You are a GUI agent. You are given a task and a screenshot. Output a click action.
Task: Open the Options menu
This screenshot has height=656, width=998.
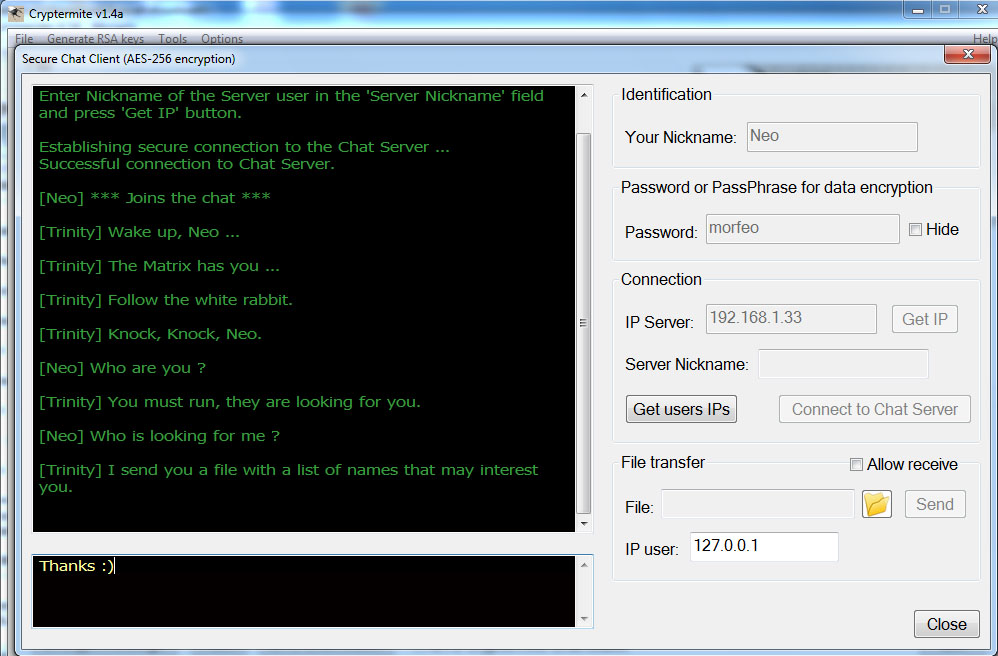(222, 39)
